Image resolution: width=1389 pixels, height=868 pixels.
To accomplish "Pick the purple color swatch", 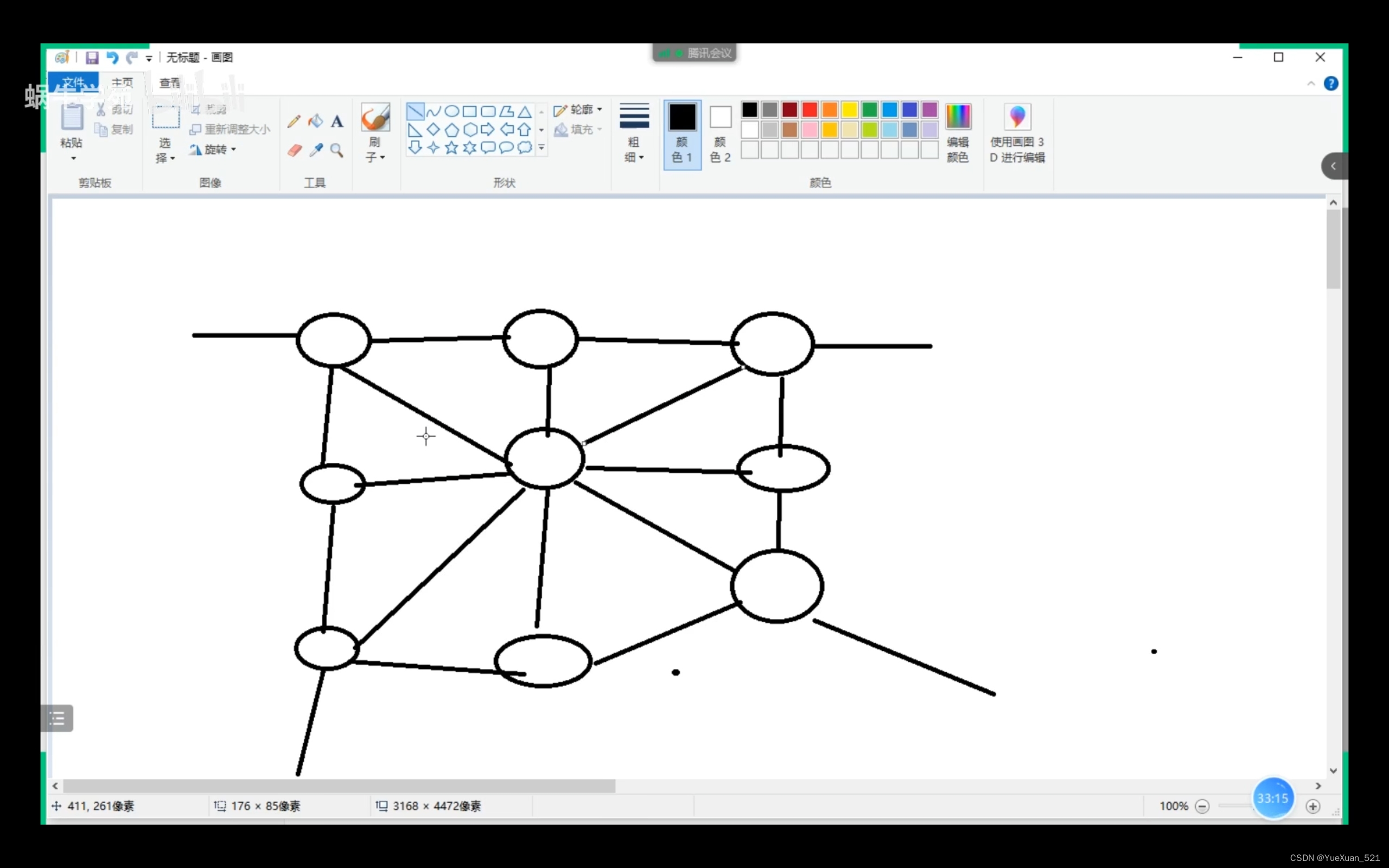I will coord(929,110).
